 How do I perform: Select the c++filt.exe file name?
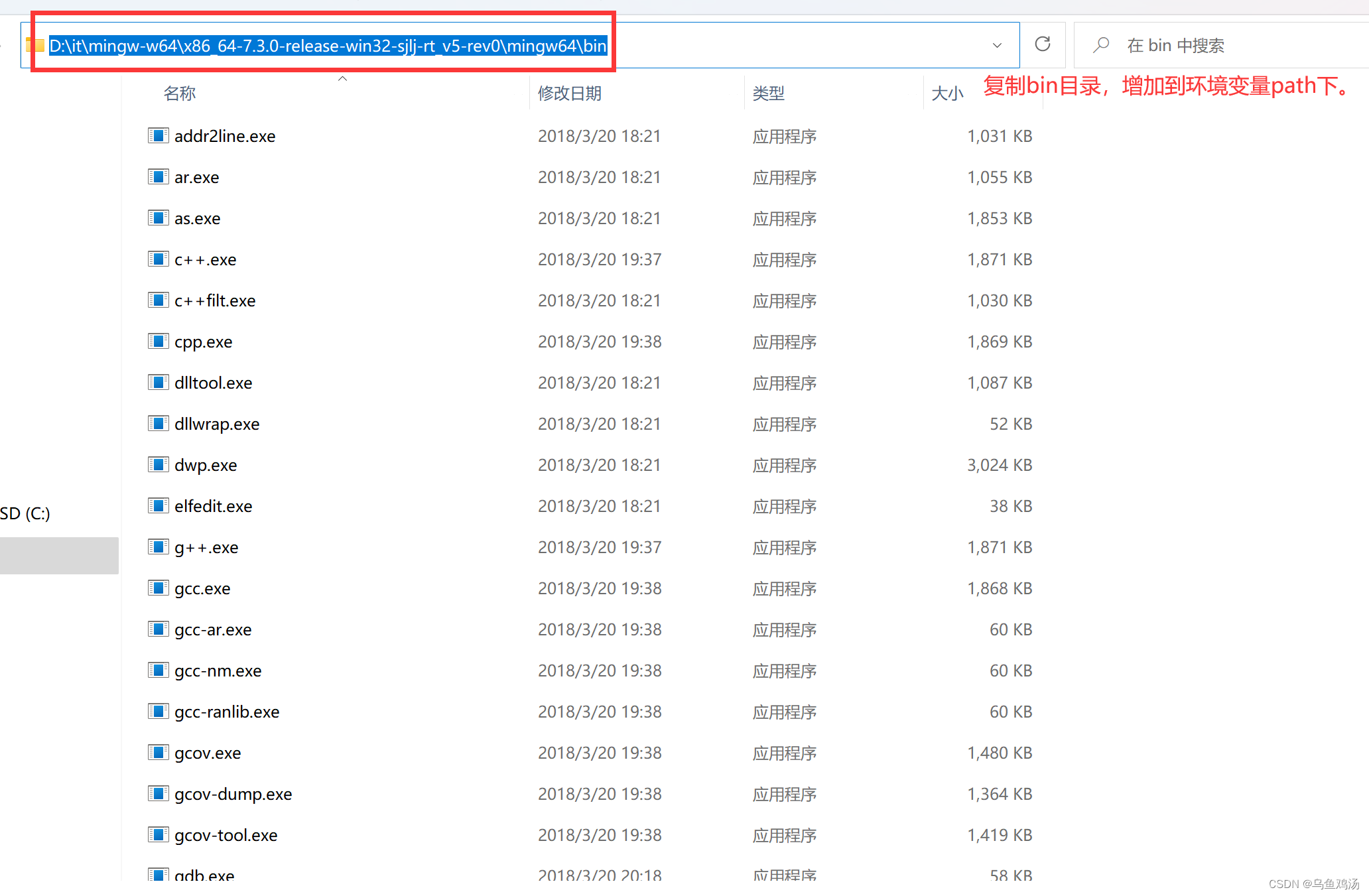tap(215, 300)
